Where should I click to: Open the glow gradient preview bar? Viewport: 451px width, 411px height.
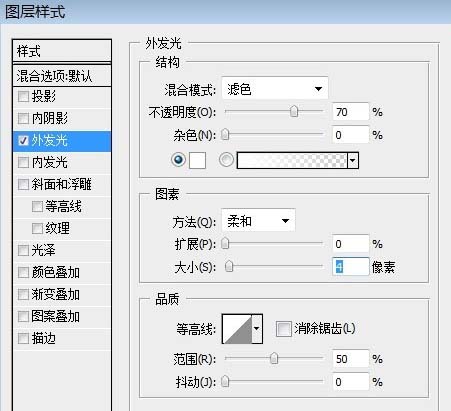pos(292,160)
